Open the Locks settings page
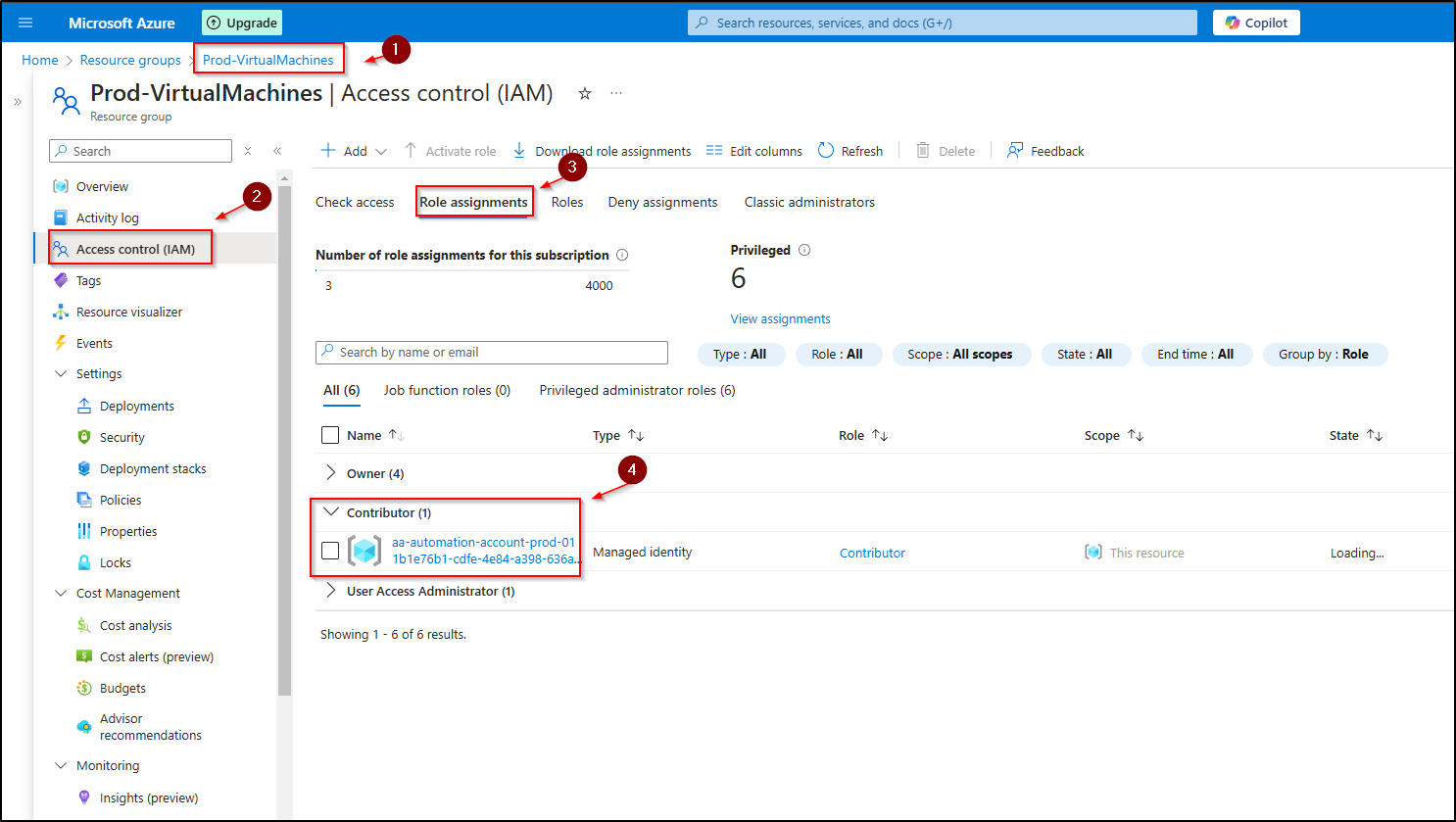Screen dimensions: 1456x822 115,562
